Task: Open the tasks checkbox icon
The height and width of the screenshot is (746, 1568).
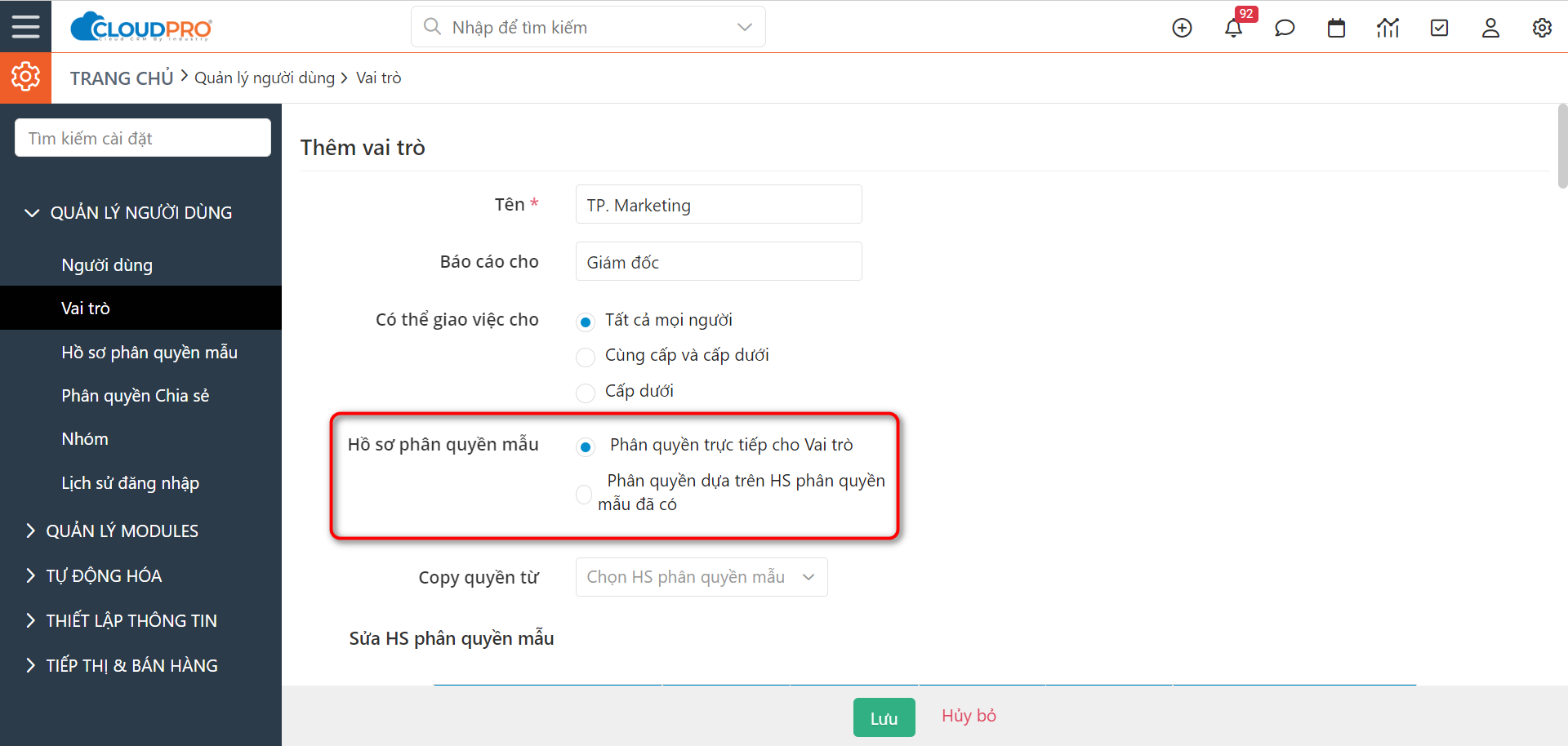Action: point(1439,28)
